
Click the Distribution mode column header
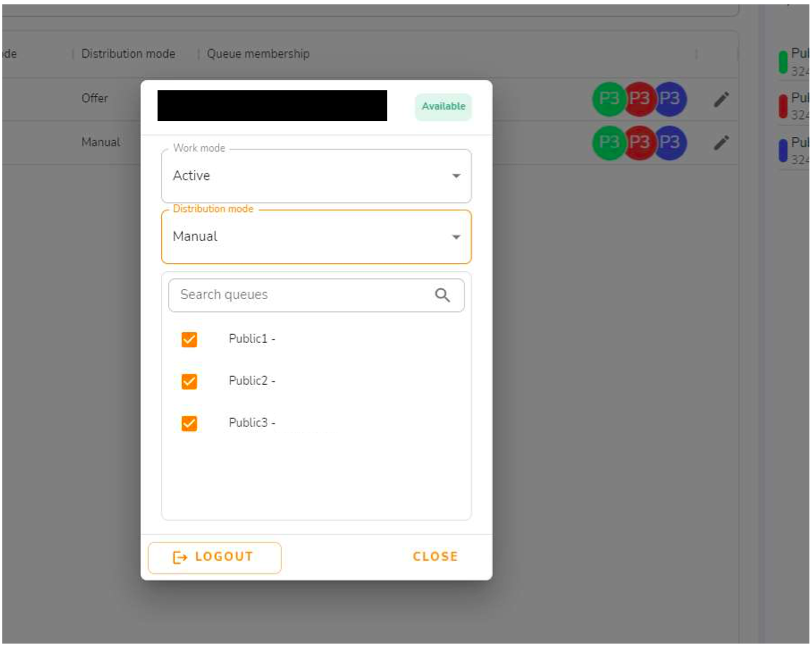point(128,54)
